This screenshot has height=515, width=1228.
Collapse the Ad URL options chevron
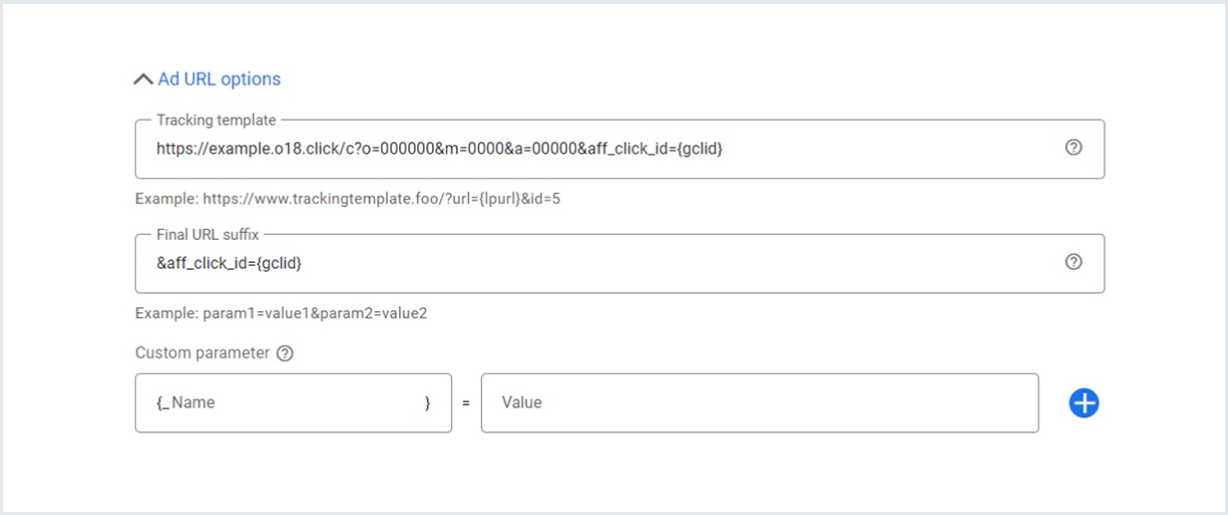click(x=143, y=79)
